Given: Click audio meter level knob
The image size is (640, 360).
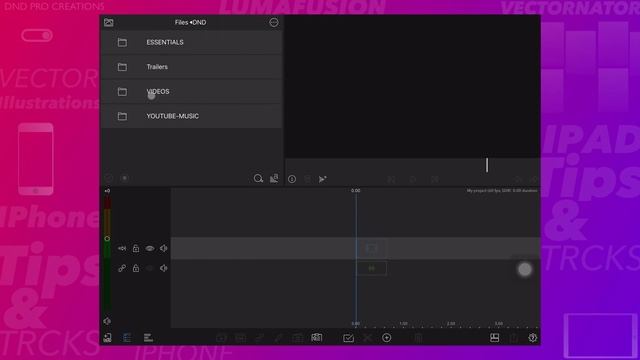Looking at the screenshot, I should point(107,239).
